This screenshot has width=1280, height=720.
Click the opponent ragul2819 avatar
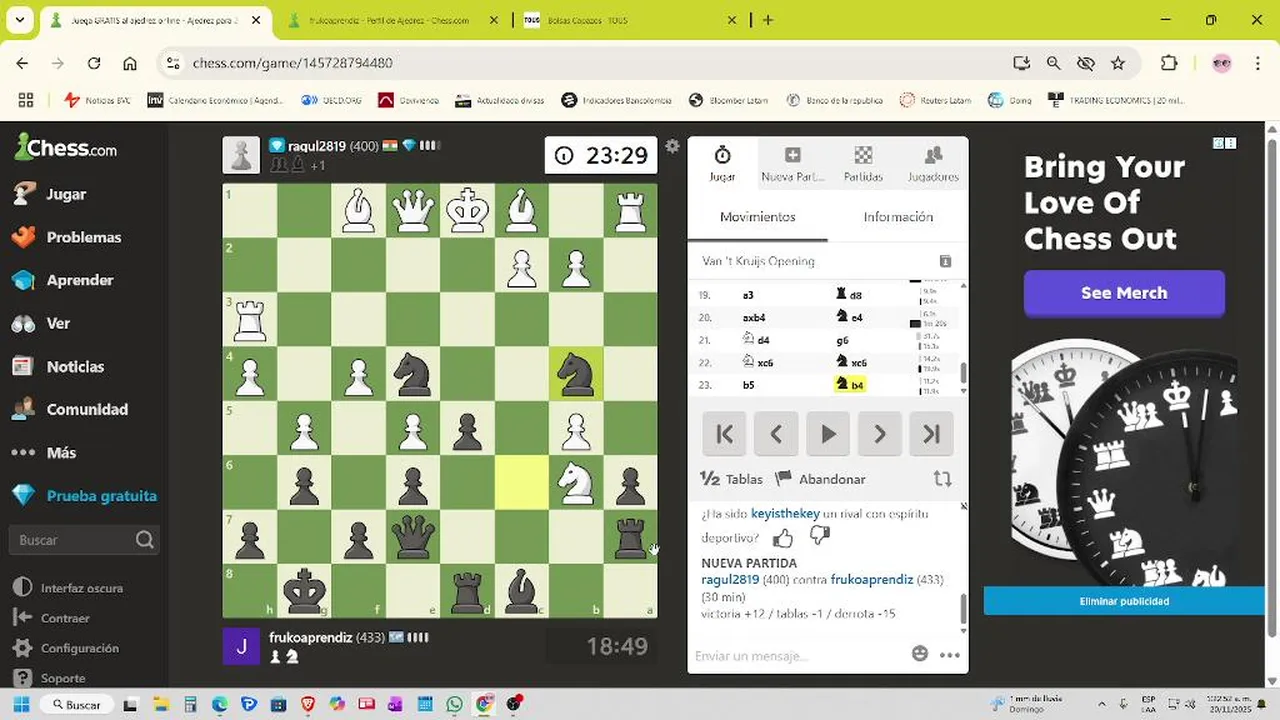(241, 155)
